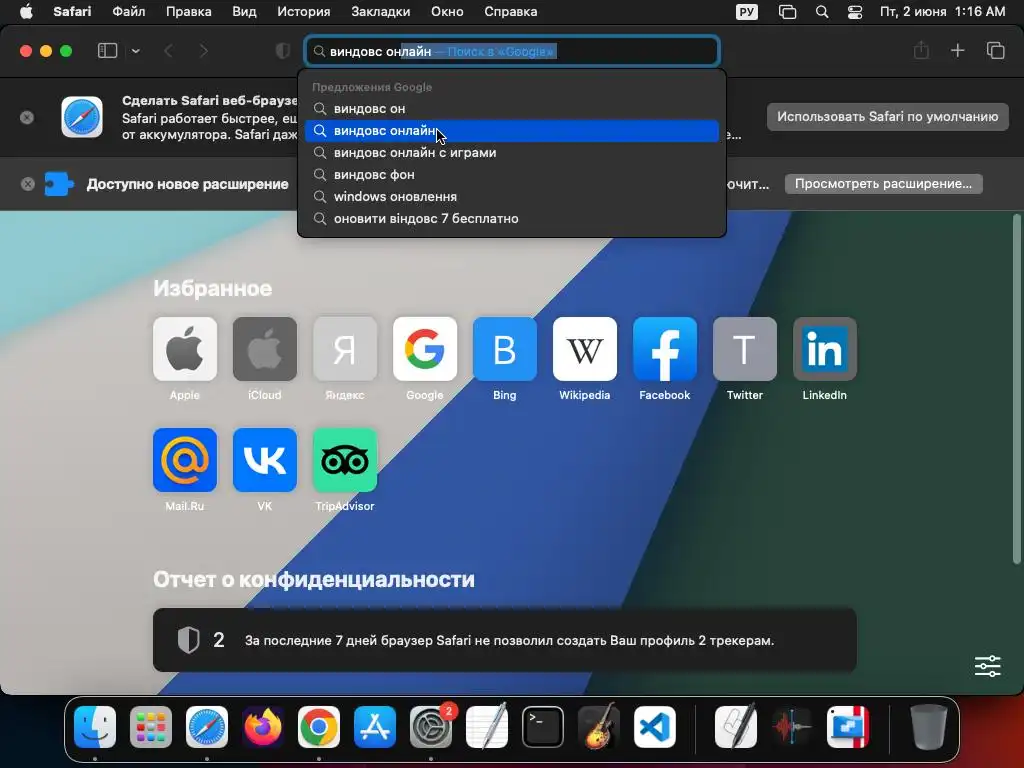Viewport: 1024px width, 768px height.
Task: Open the Apple menu
Action: [x=25, y=12]
